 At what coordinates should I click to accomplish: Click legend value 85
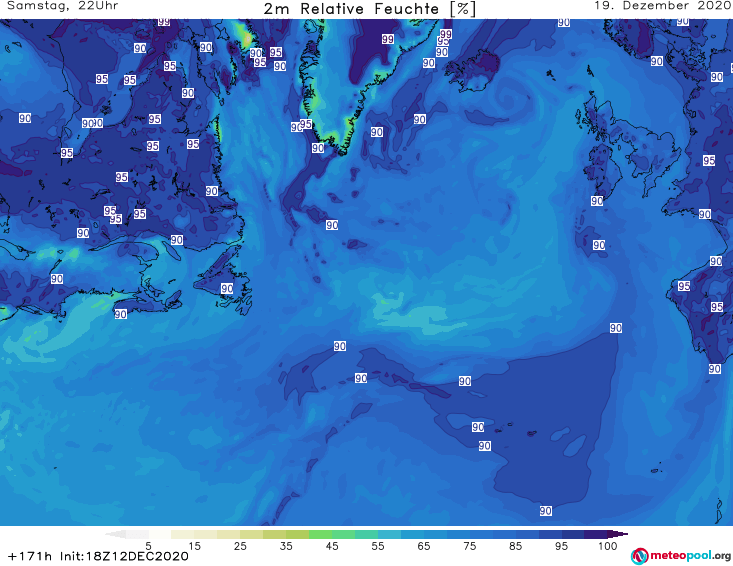pos(515,546)
